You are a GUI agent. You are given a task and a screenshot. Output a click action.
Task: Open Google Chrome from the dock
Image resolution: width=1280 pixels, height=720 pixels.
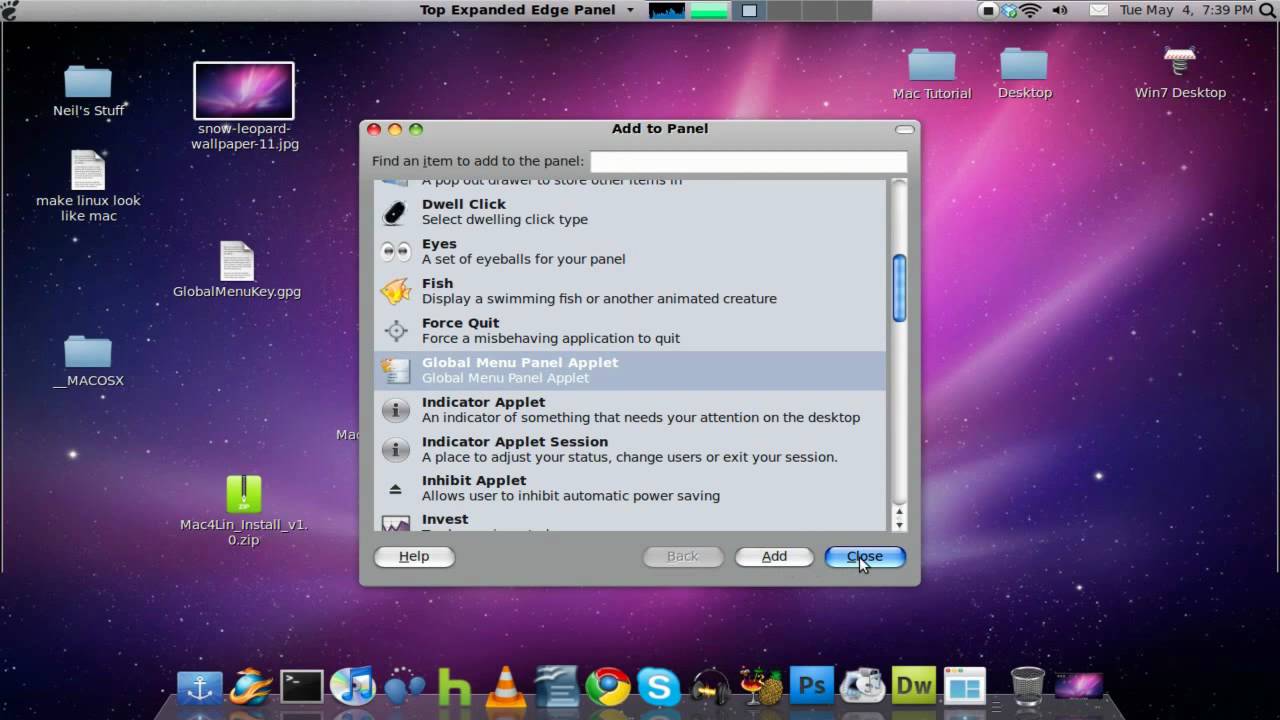tap(608, 686)
